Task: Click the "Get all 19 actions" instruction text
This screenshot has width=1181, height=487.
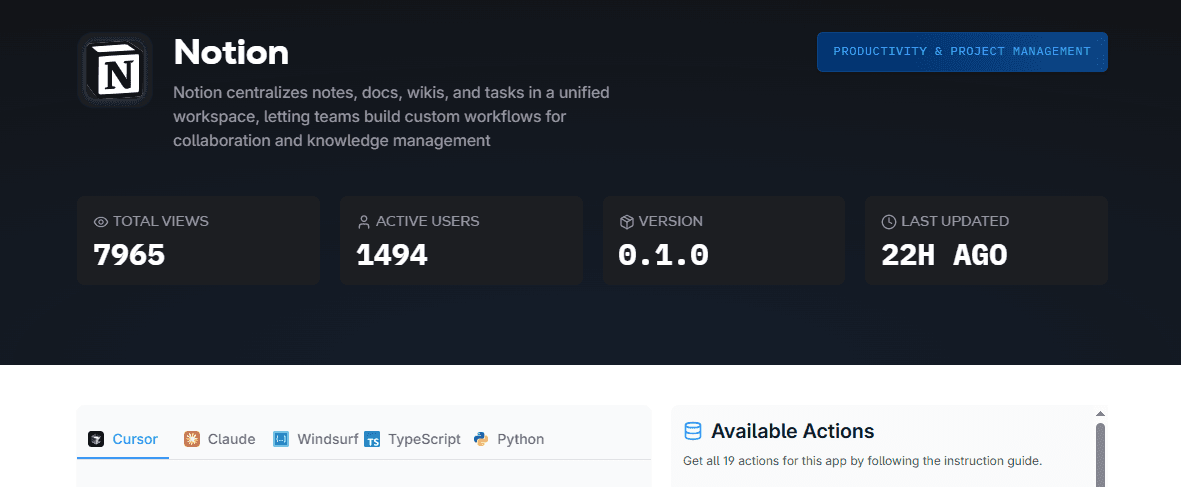Action: 862,461
